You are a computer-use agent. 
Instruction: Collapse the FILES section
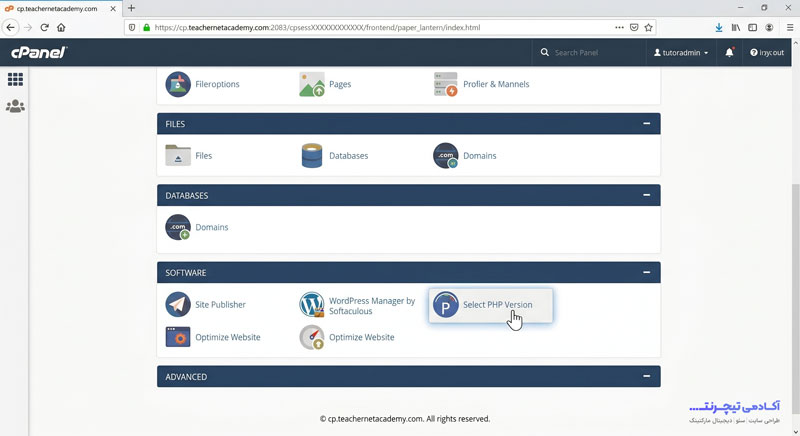click(646, 123)
